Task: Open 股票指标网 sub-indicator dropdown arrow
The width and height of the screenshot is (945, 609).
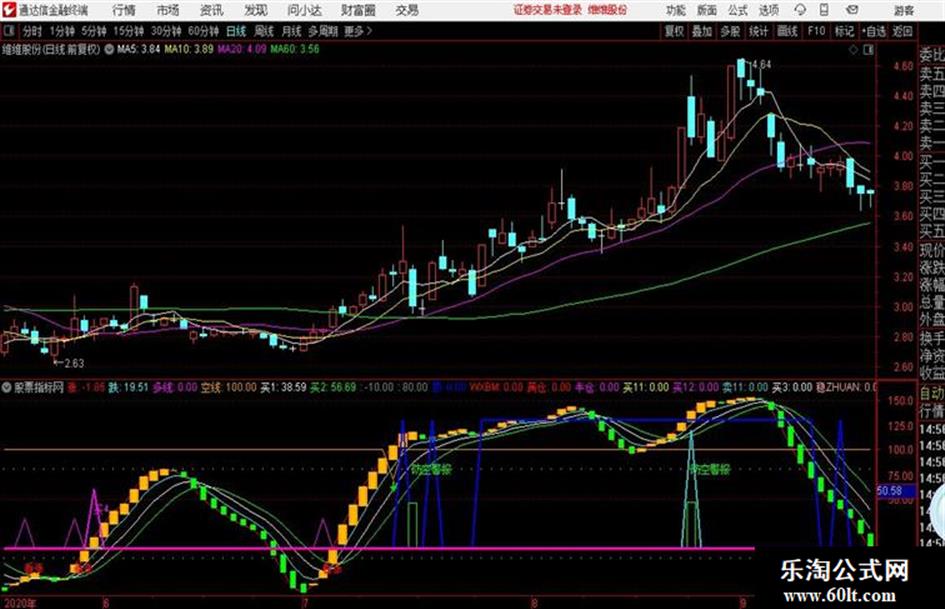Action: click(6, 387)
